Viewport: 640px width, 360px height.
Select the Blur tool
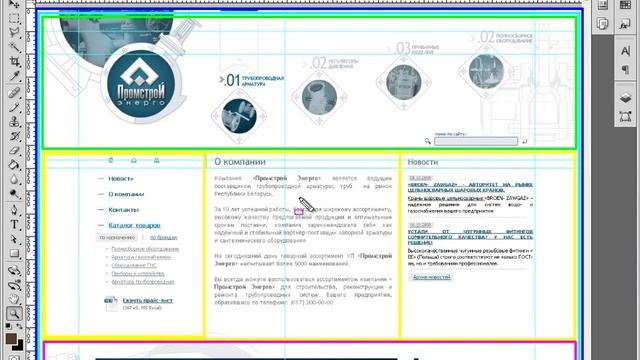(14, 179)
